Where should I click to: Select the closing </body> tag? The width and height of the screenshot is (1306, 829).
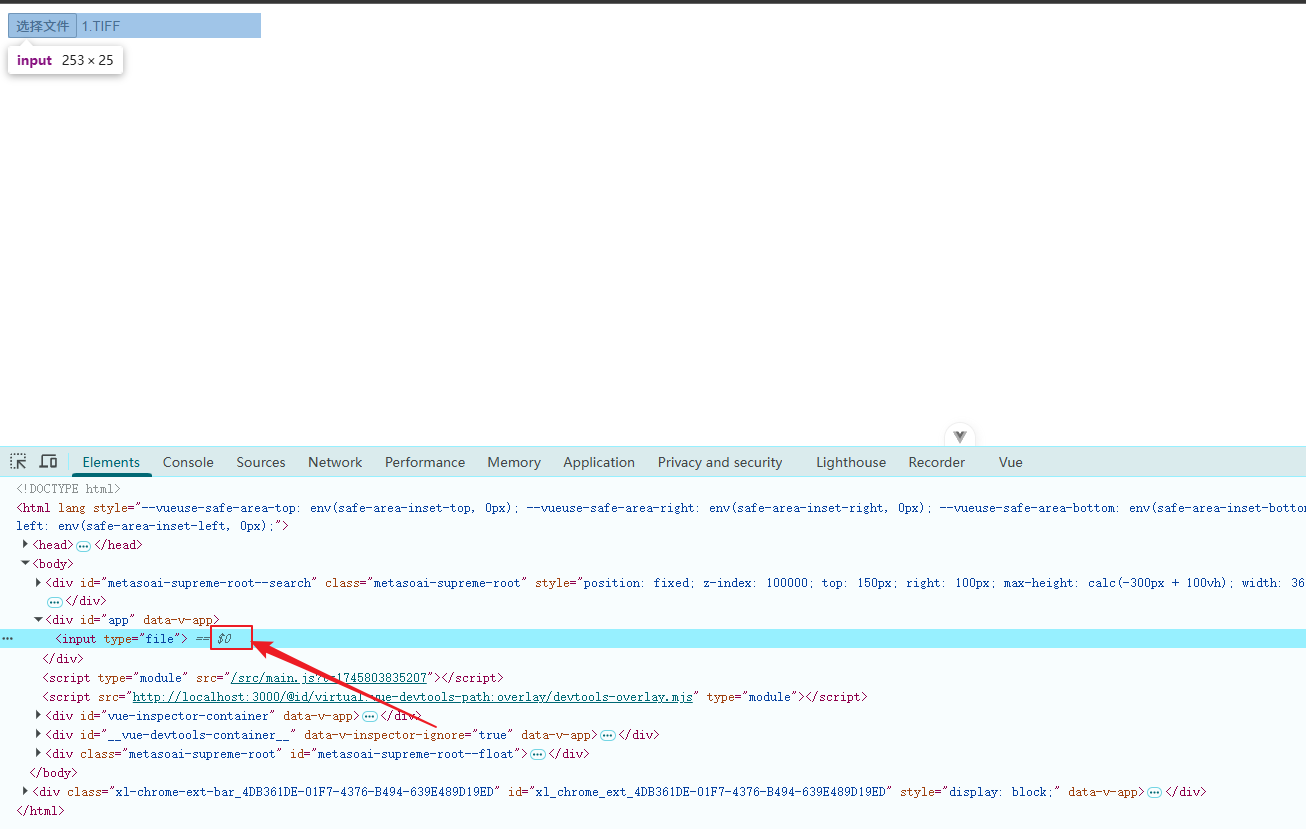54,773
